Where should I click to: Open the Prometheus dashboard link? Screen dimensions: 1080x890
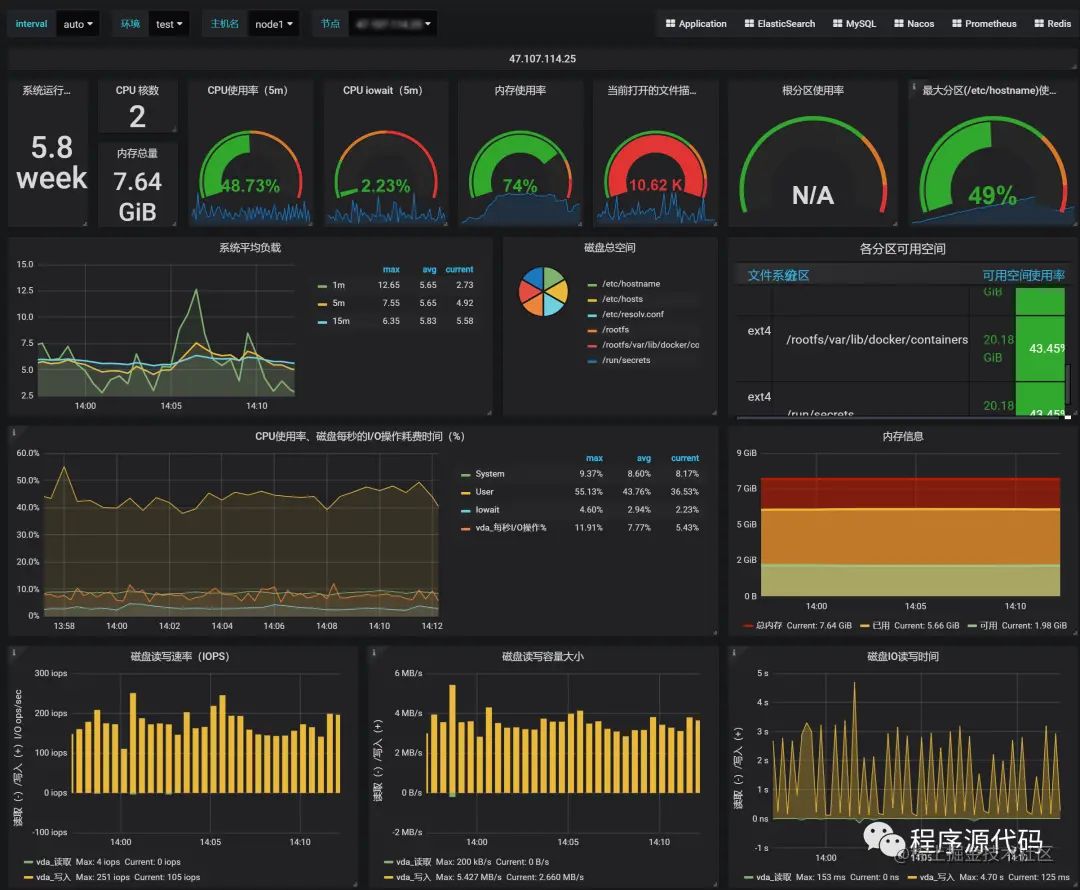click(x=984, y=23)
